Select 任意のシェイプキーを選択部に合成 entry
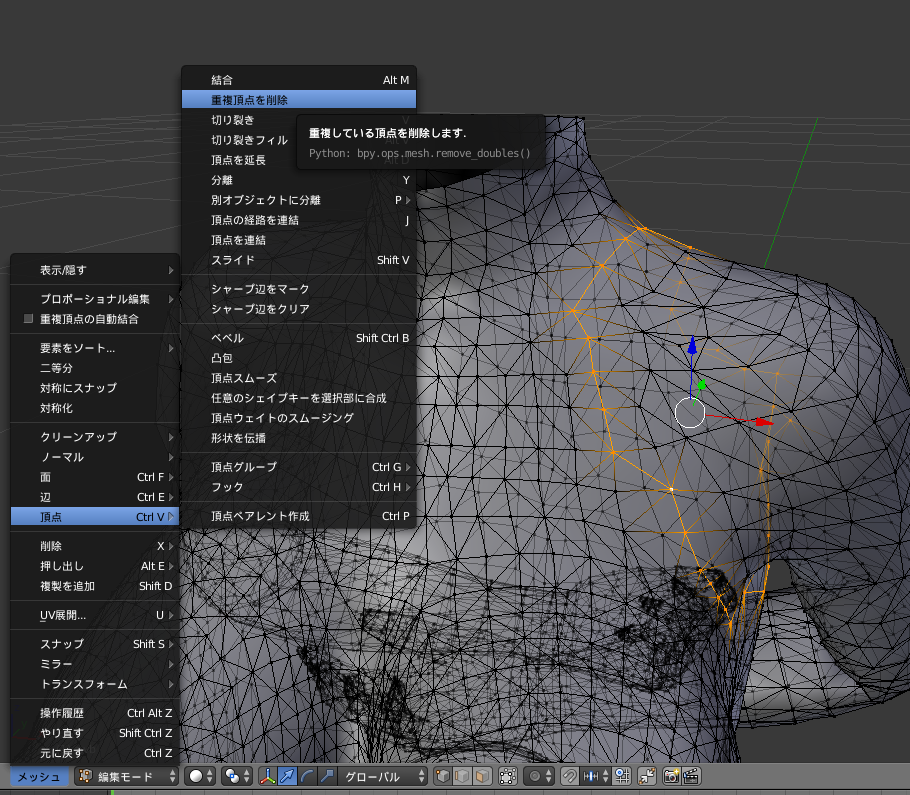 [x=299, y=398]
